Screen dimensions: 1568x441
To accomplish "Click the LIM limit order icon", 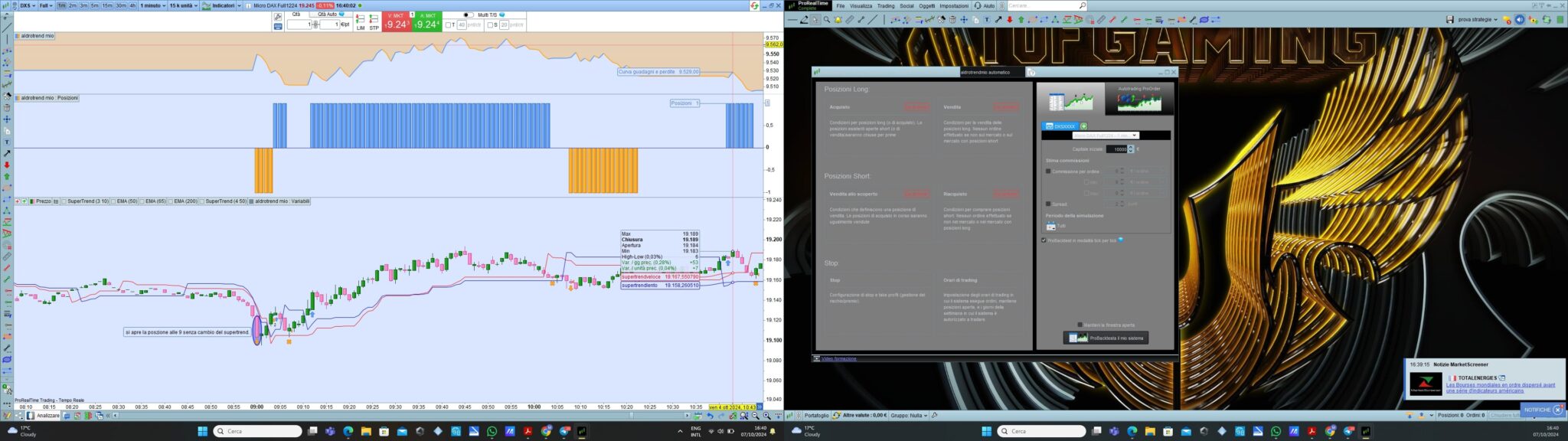I will (x=361, y=22).
